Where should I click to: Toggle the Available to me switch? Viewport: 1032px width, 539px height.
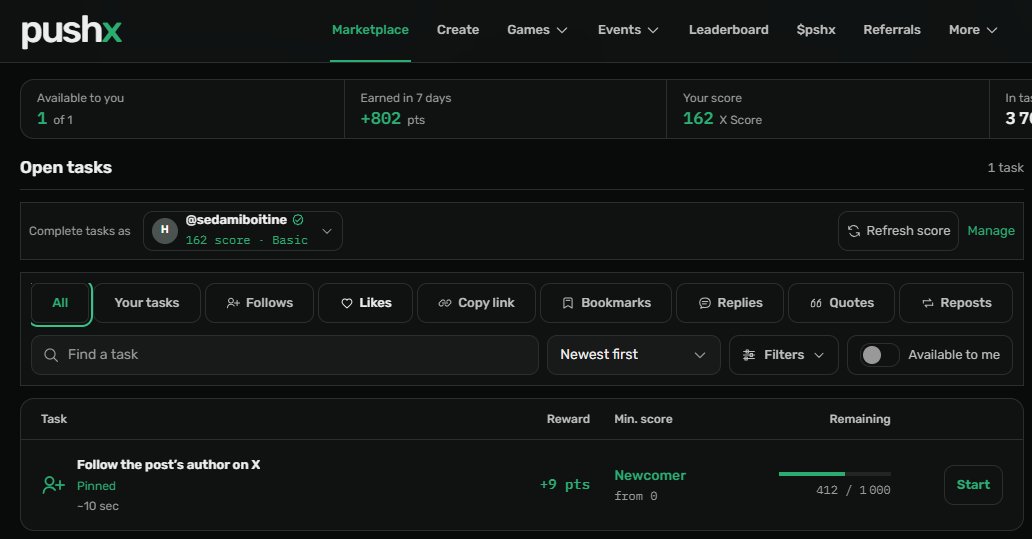[879, 355]
